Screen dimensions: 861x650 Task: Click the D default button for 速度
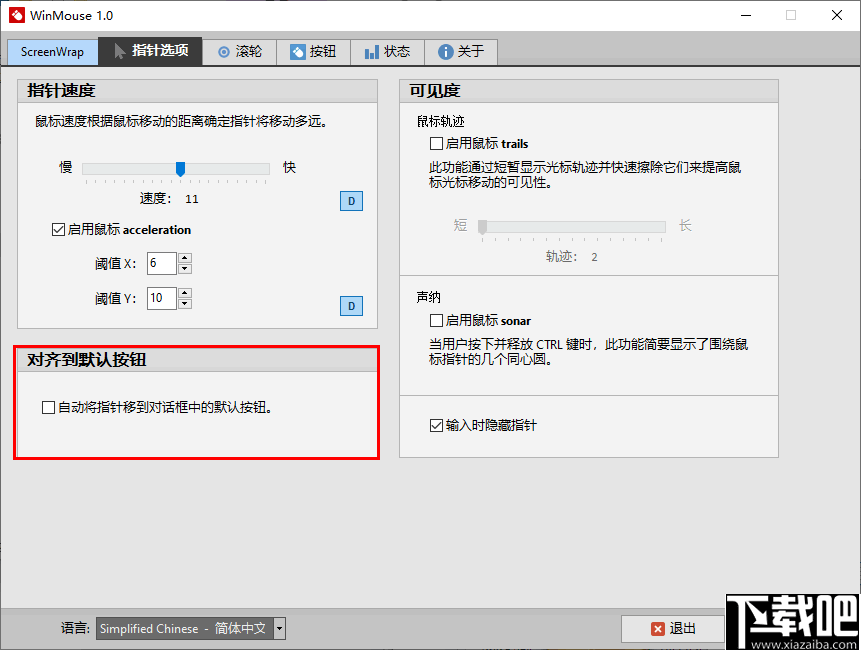pos(351,201)
